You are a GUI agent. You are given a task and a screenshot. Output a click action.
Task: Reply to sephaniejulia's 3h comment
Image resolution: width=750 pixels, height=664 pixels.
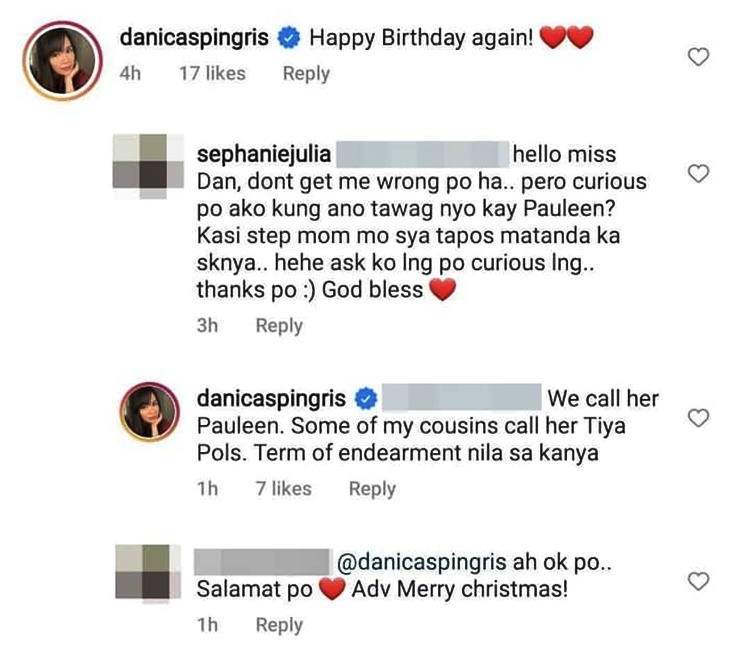(x=279, y=326)
